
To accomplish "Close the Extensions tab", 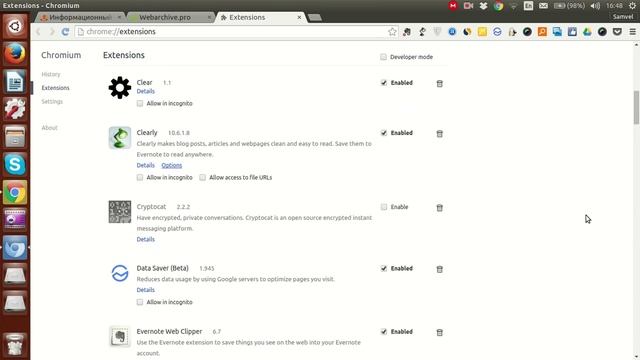I will 299,17.
